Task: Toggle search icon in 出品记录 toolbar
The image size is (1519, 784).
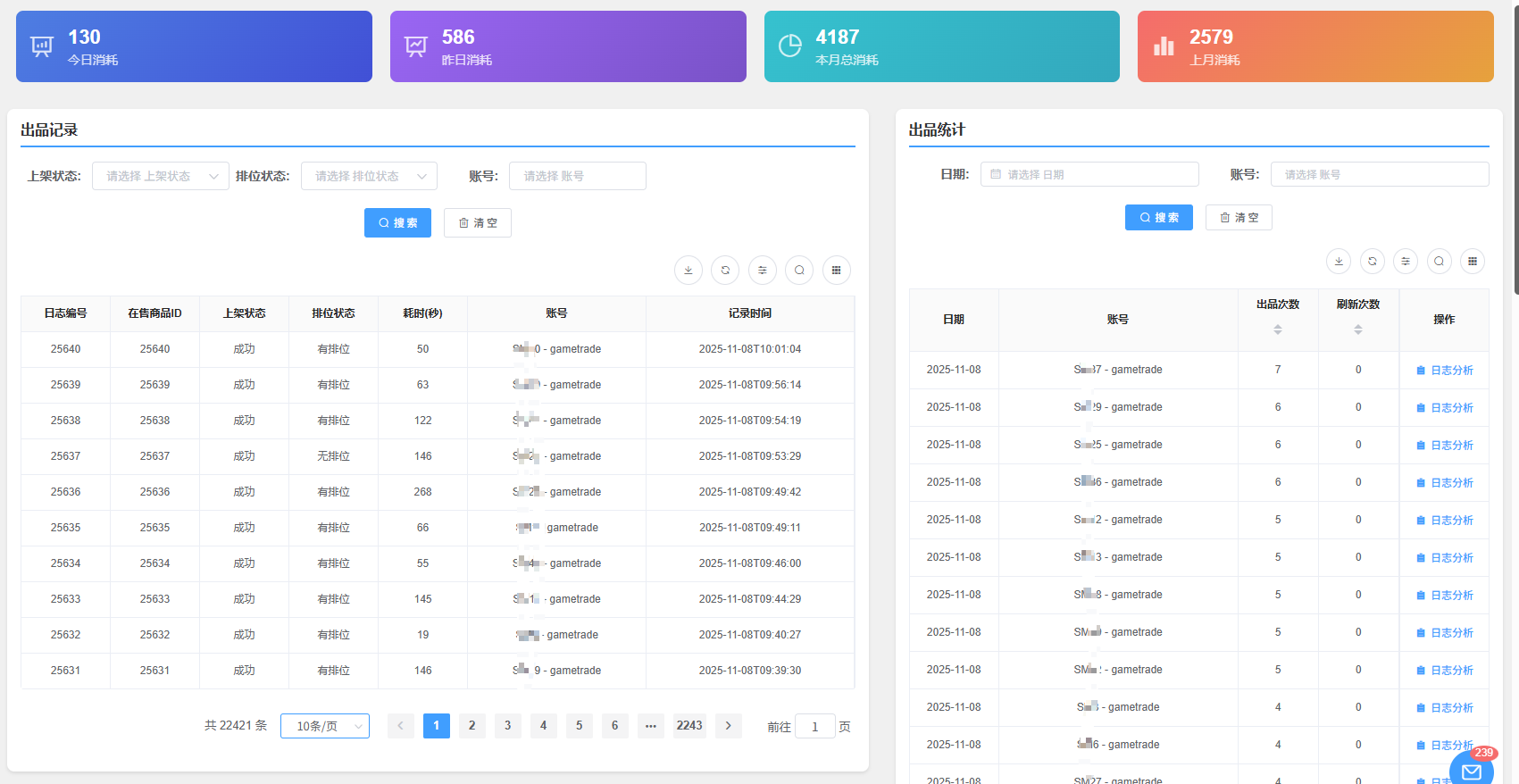Action: coord(799,270)
